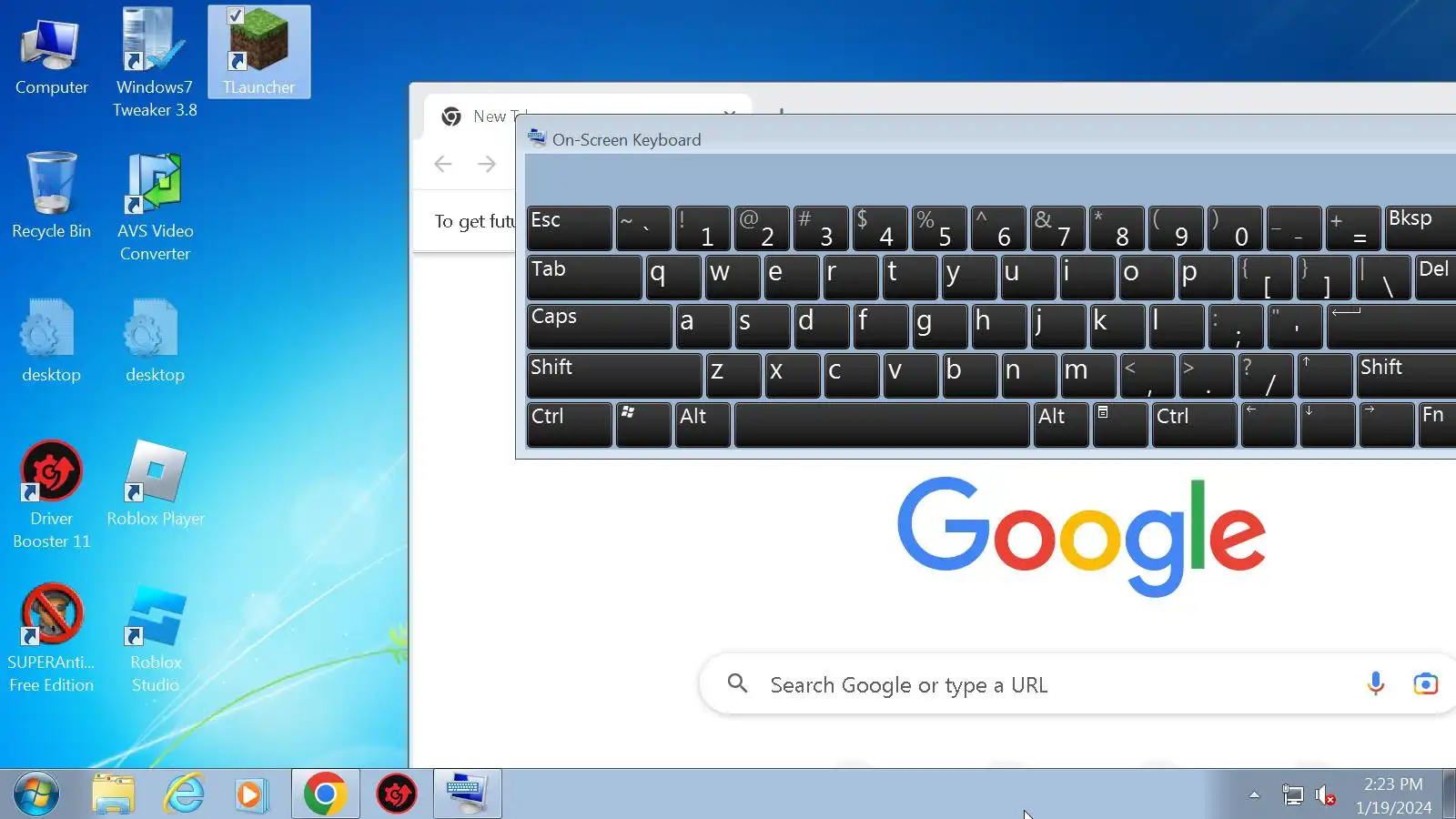Open Roblox Studio shortcut
The height and width of the screenshot is (819, 1456).
tap(156, 639)
